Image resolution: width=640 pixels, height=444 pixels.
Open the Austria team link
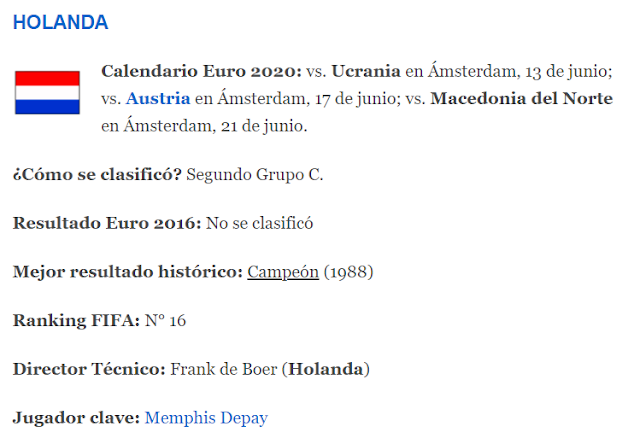(158, 99)
